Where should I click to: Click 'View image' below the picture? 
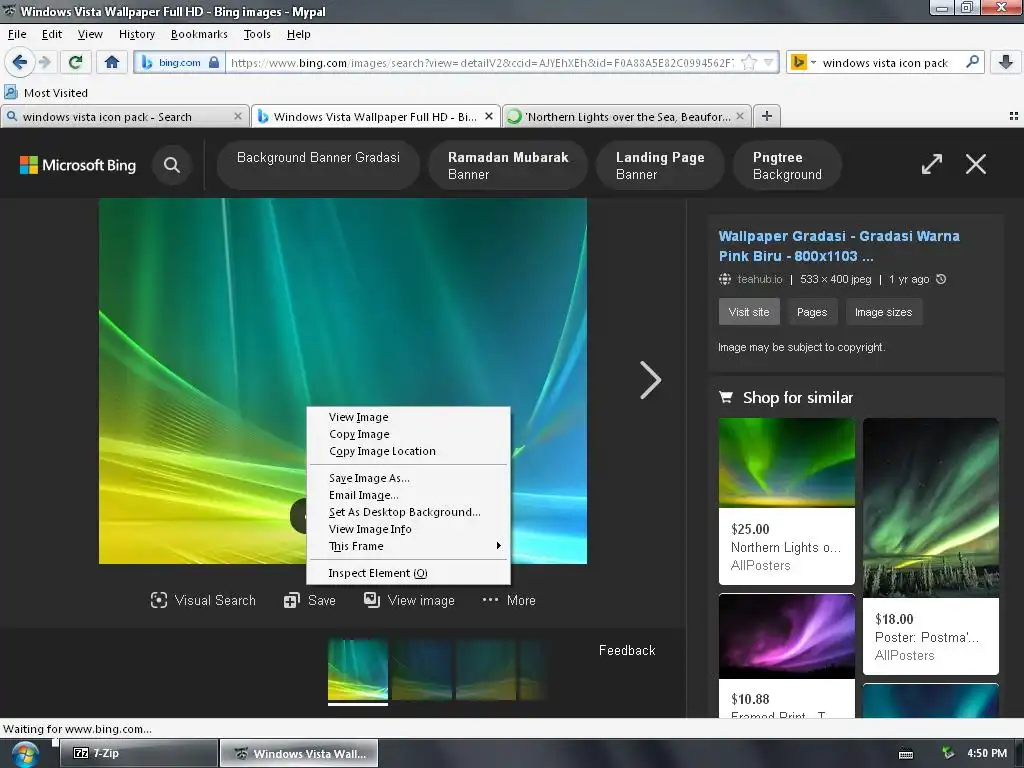tap(409, 600)
